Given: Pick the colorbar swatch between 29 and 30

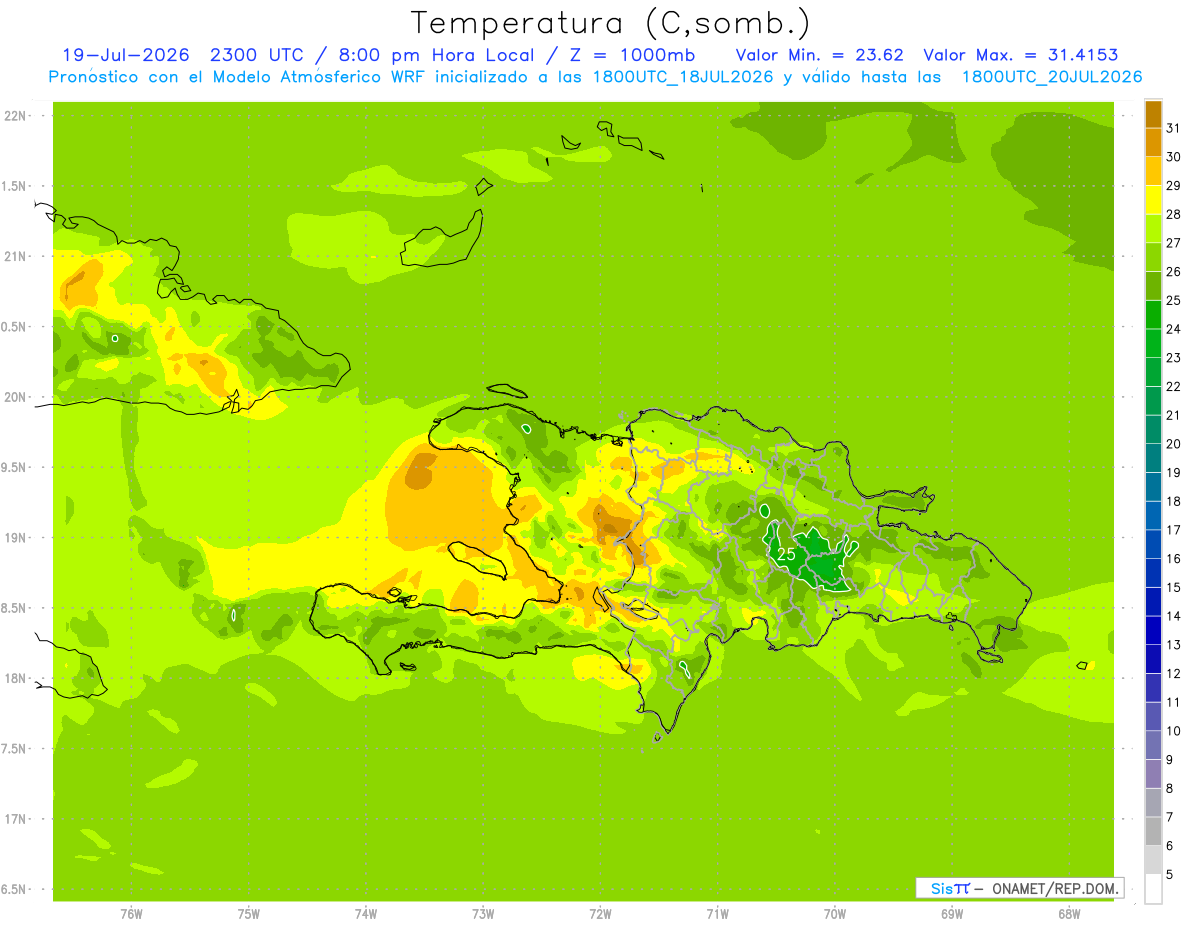Looking at the screenshot, I should click(x=1153, y=171).
